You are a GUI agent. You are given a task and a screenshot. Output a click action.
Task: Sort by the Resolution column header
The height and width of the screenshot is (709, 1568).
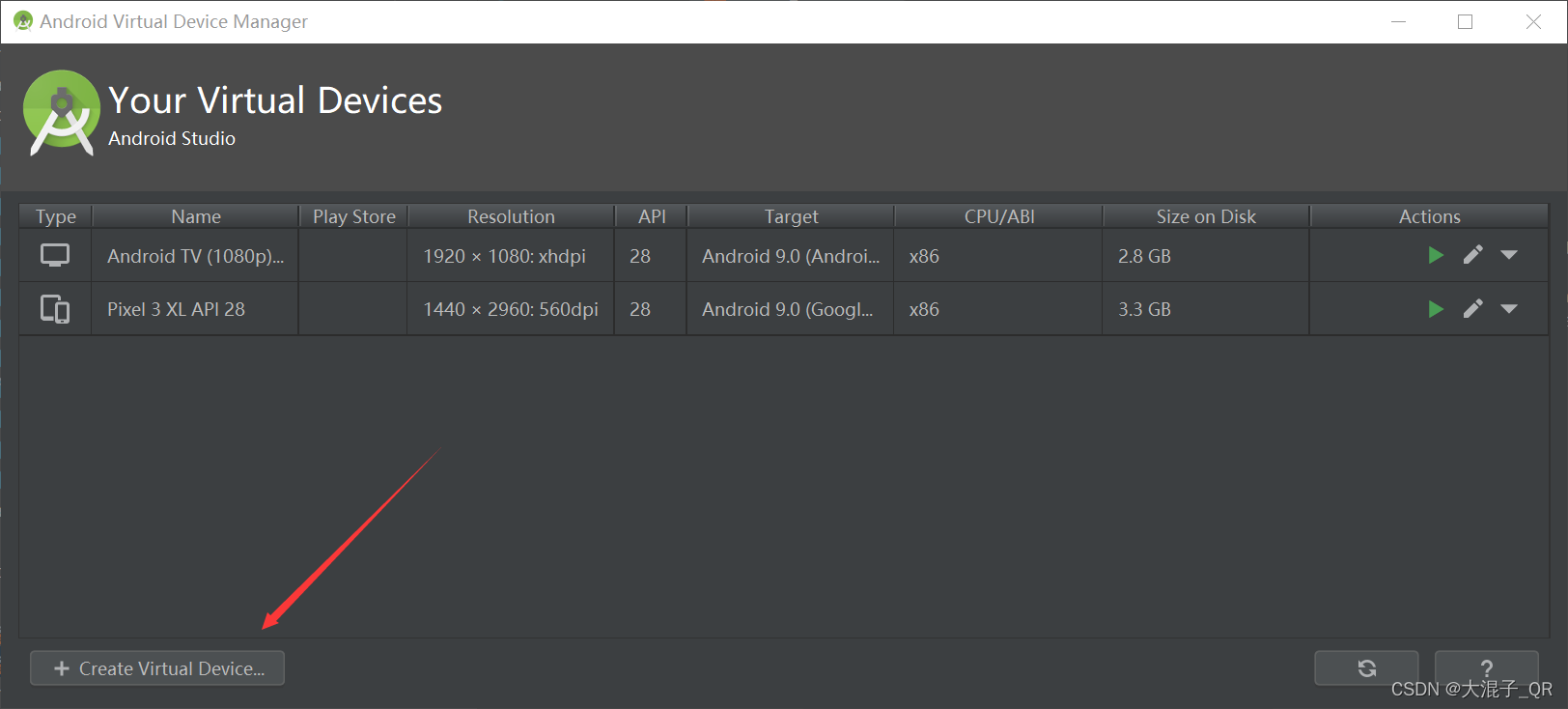[x=511, y=216]
